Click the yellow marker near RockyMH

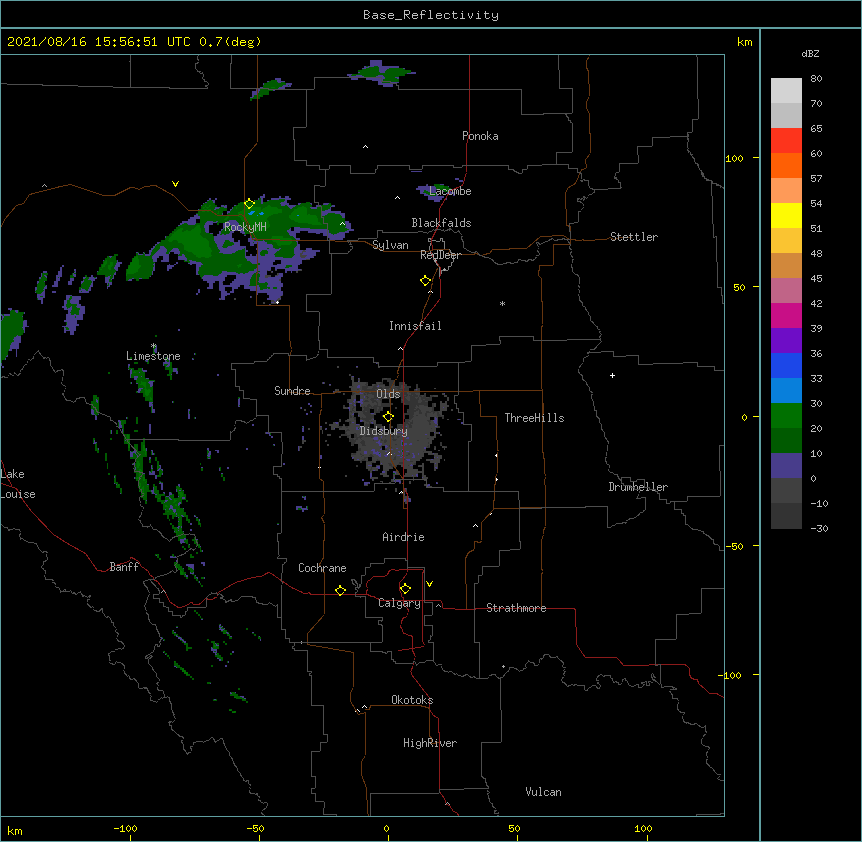coord(250,204)
